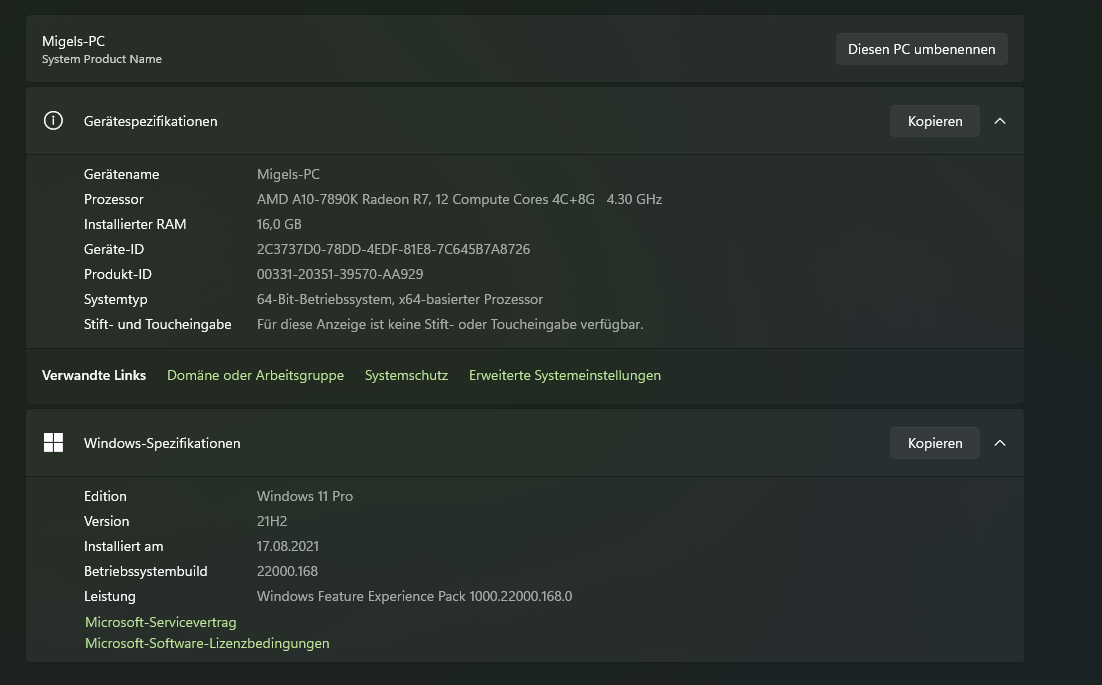This screenshot has height=685, width=1102.
Task: Click the Stift- und Toucheingabe value text
Action: (x=450, y=324)
